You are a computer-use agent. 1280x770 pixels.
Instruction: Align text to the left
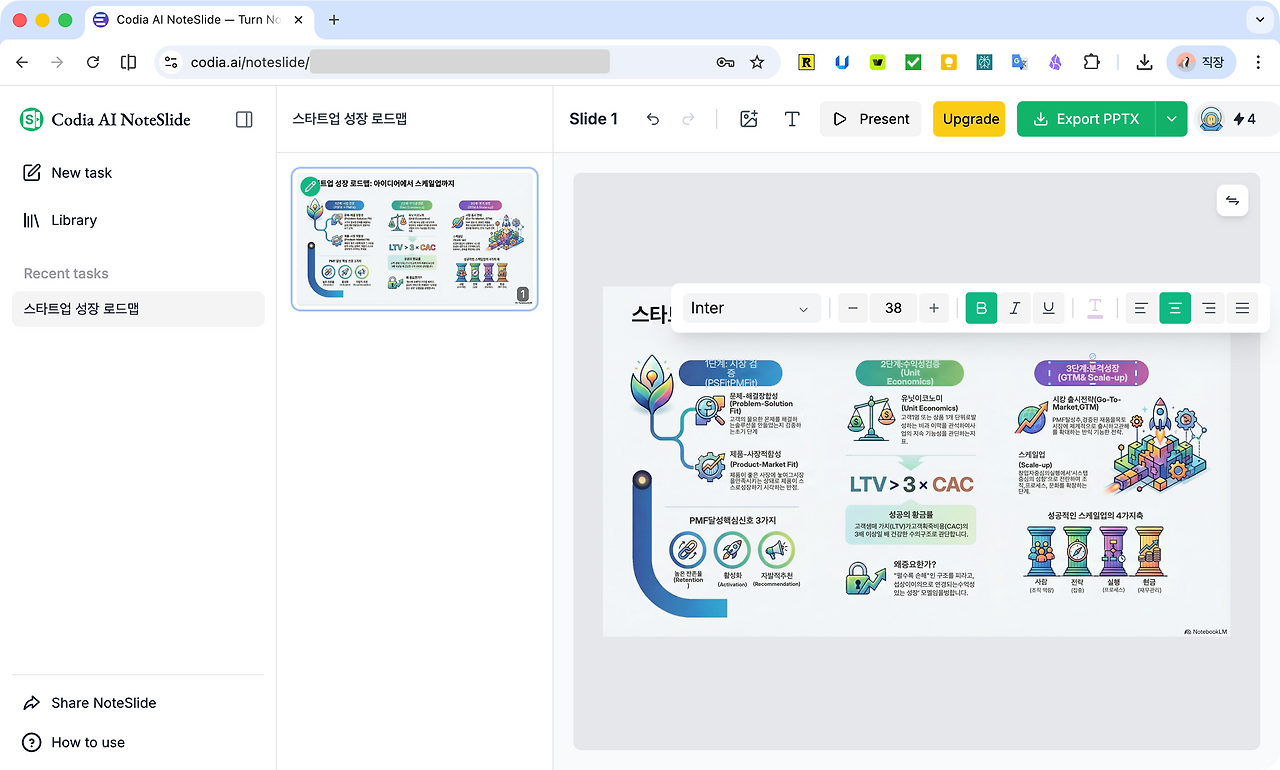pyautogui.click(x=1140, y=308)
